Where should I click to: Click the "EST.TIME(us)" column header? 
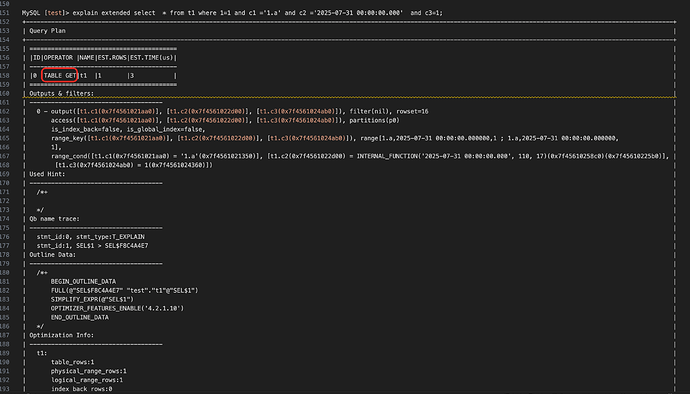pos(152,58)
